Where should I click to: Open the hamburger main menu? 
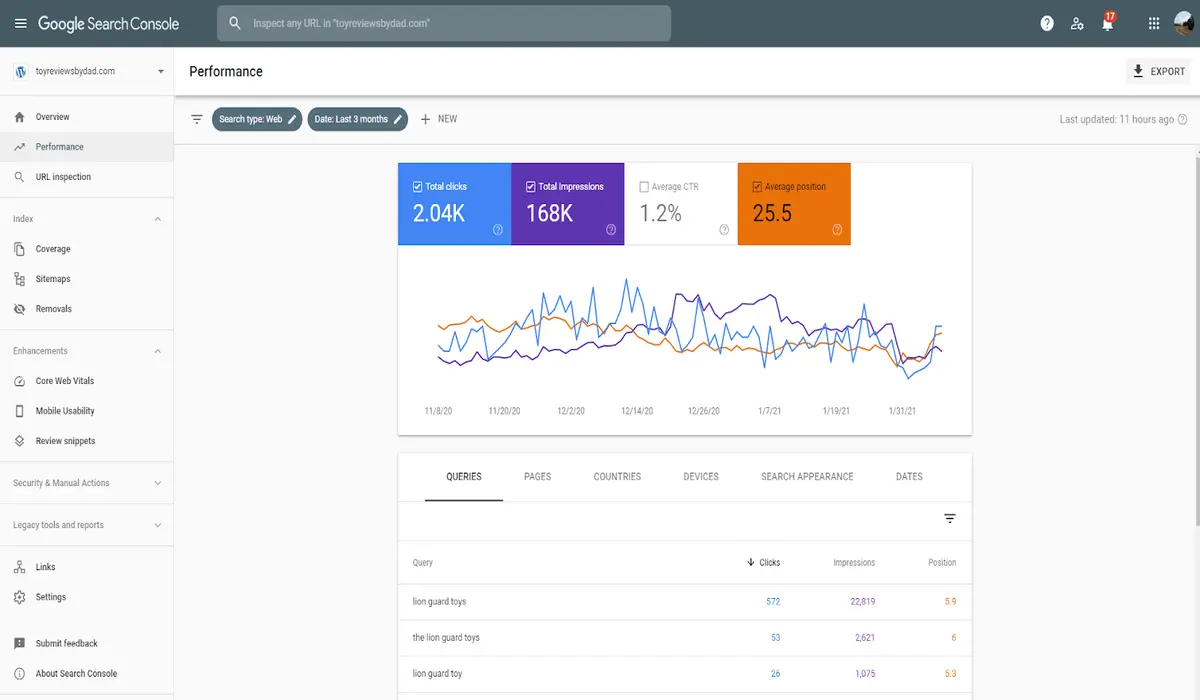20,23
